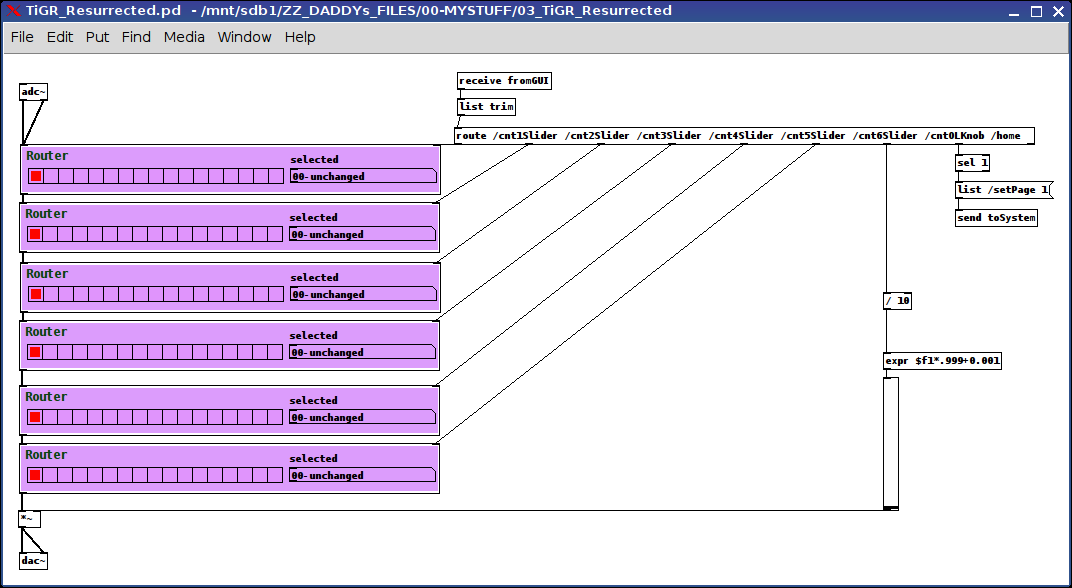Click 00-unchanged symbol box in sixth Router

tap(362, 476)
